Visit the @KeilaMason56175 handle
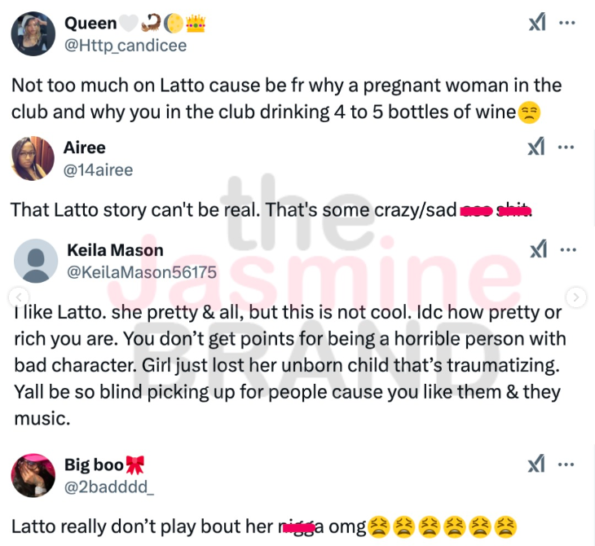The height and width of the screenshot is (546, 595). (142, 272)
